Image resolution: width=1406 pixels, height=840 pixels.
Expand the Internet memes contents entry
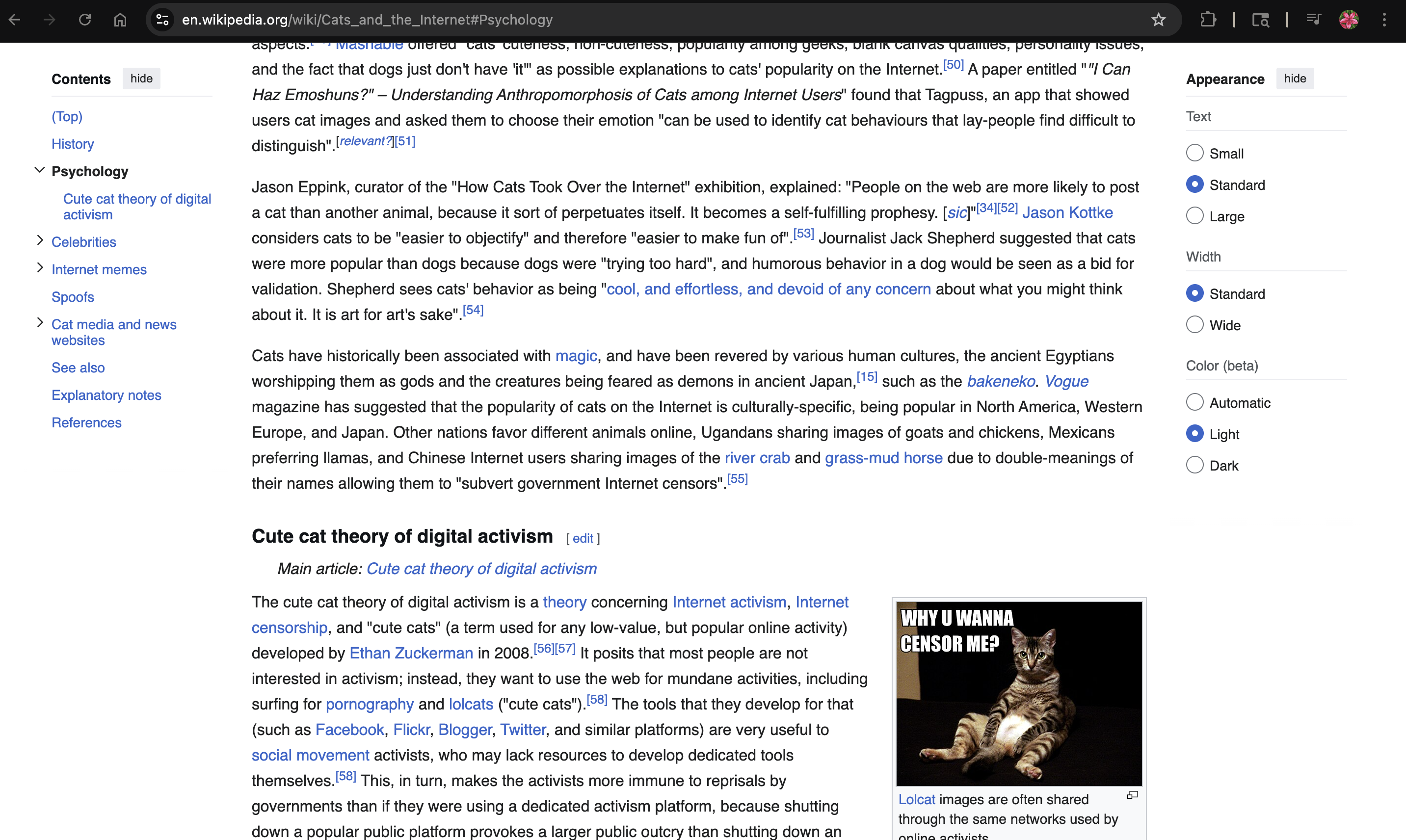pos(40,268)
